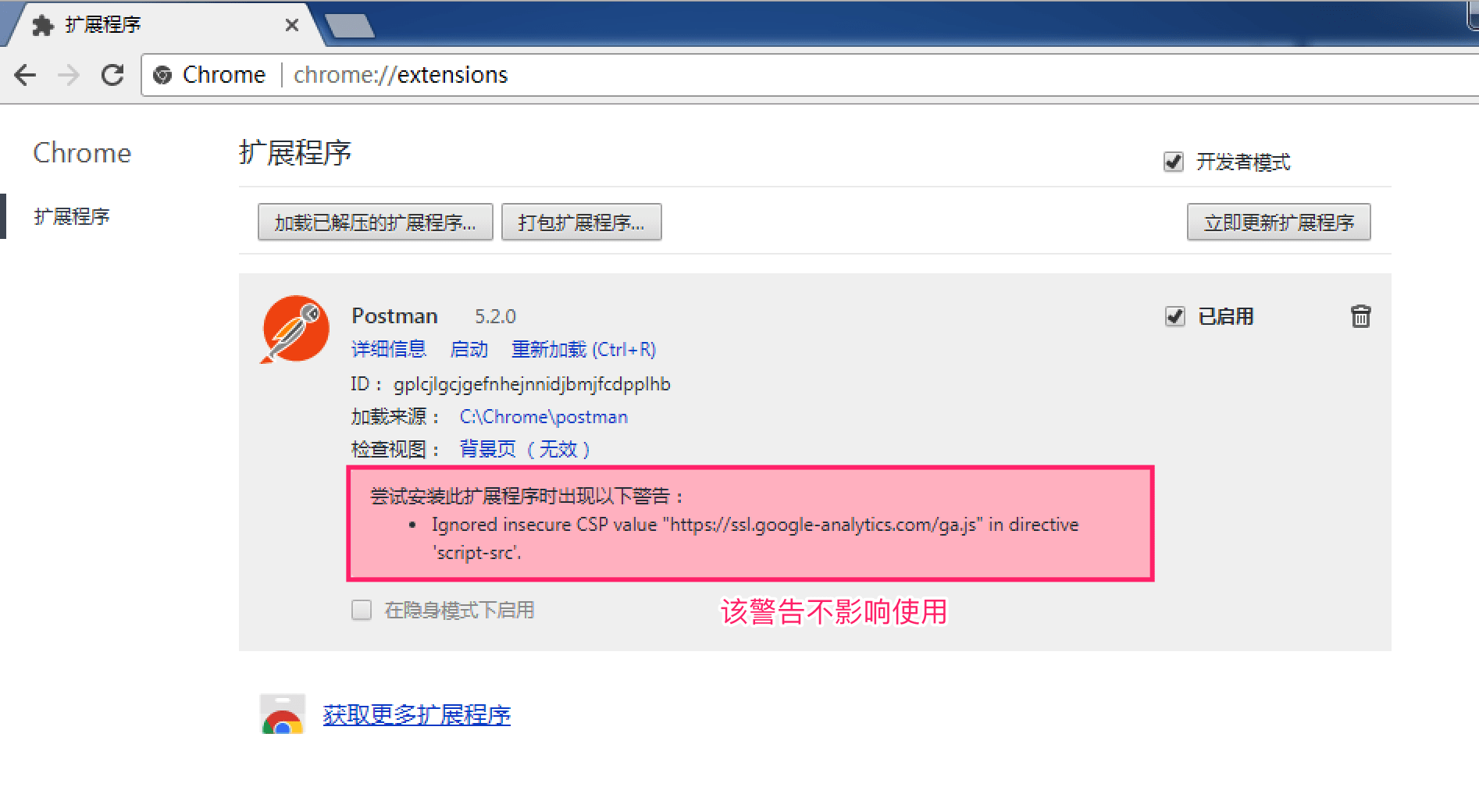Open 详细信息 for Postman

coord(388,349)
